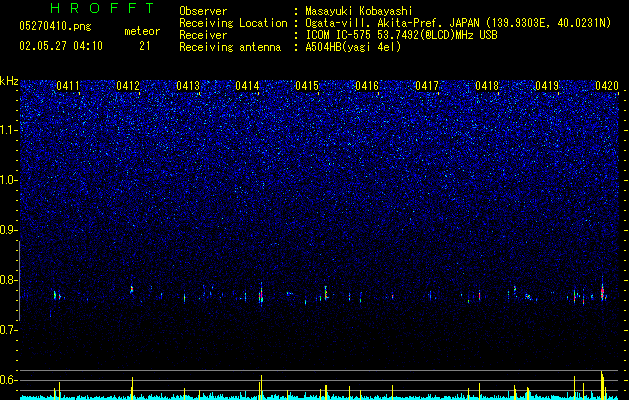Screen dimensions: 629x400
Task: Click the yellow intensity spike near 0414
Action: pyautogui.click(x=262, y=387)
